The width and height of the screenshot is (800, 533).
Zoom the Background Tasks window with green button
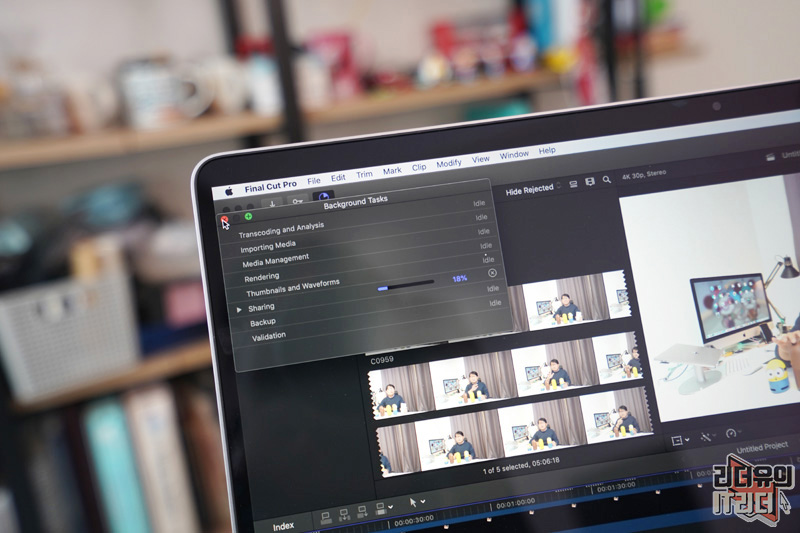coord(248,216)
